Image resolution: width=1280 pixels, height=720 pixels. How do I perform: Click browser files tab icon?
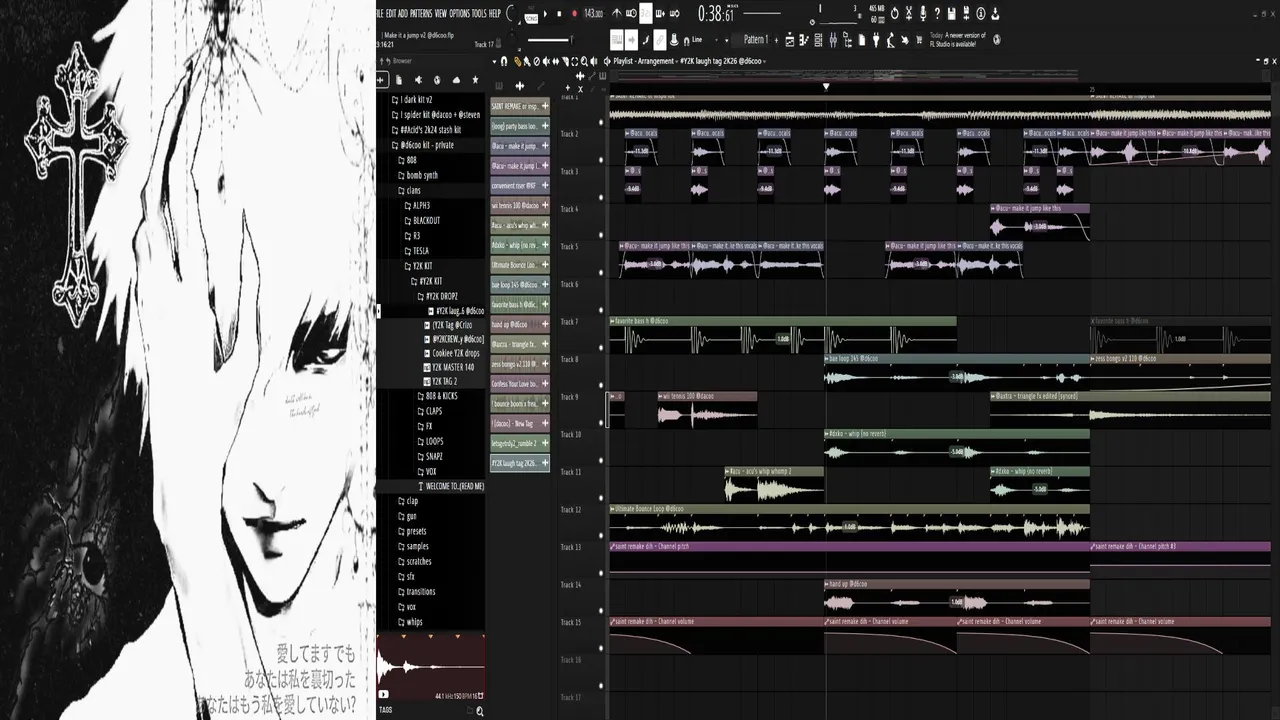[x=399, y=80]
